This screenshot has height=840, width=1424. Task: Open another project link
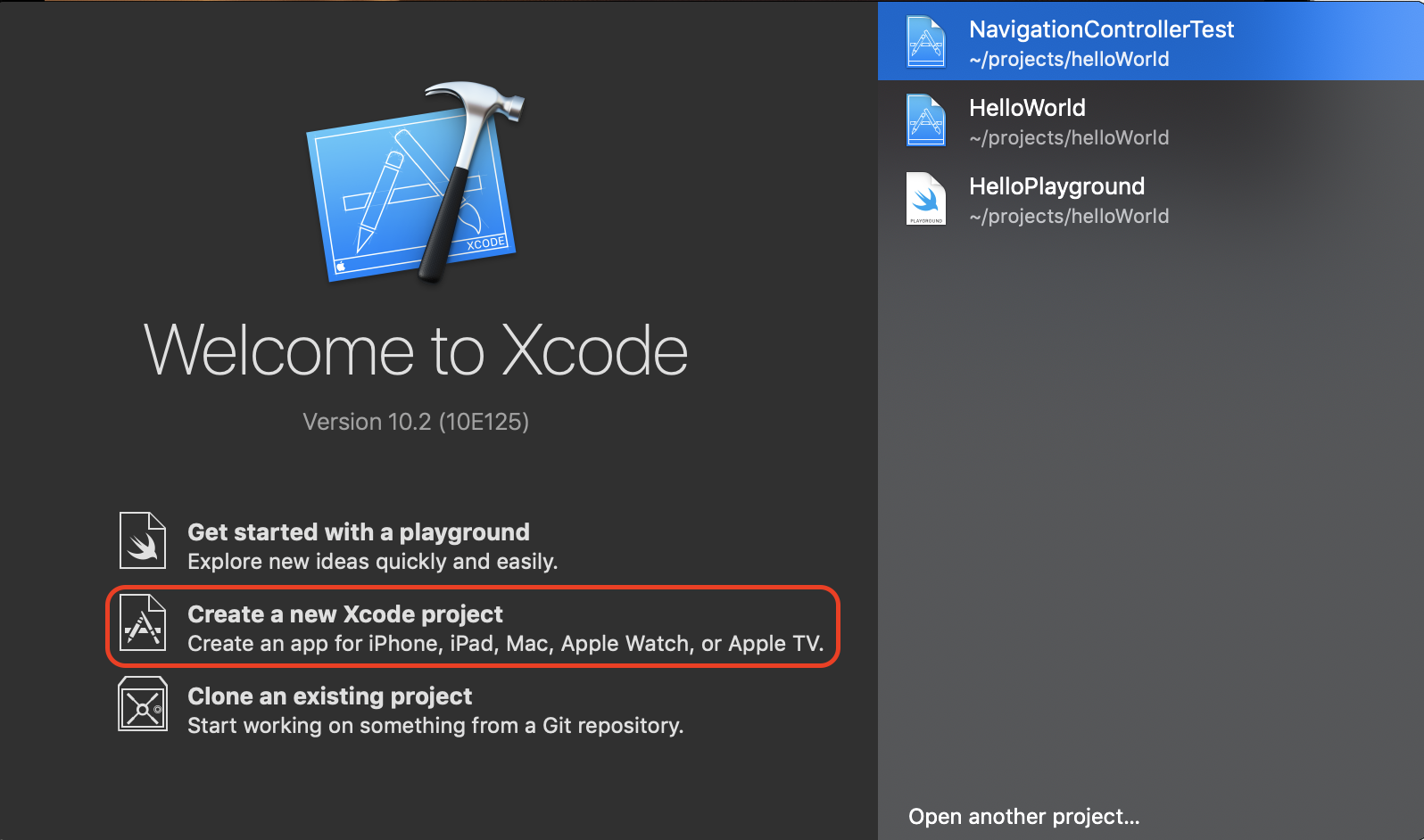coord(1023,817)
